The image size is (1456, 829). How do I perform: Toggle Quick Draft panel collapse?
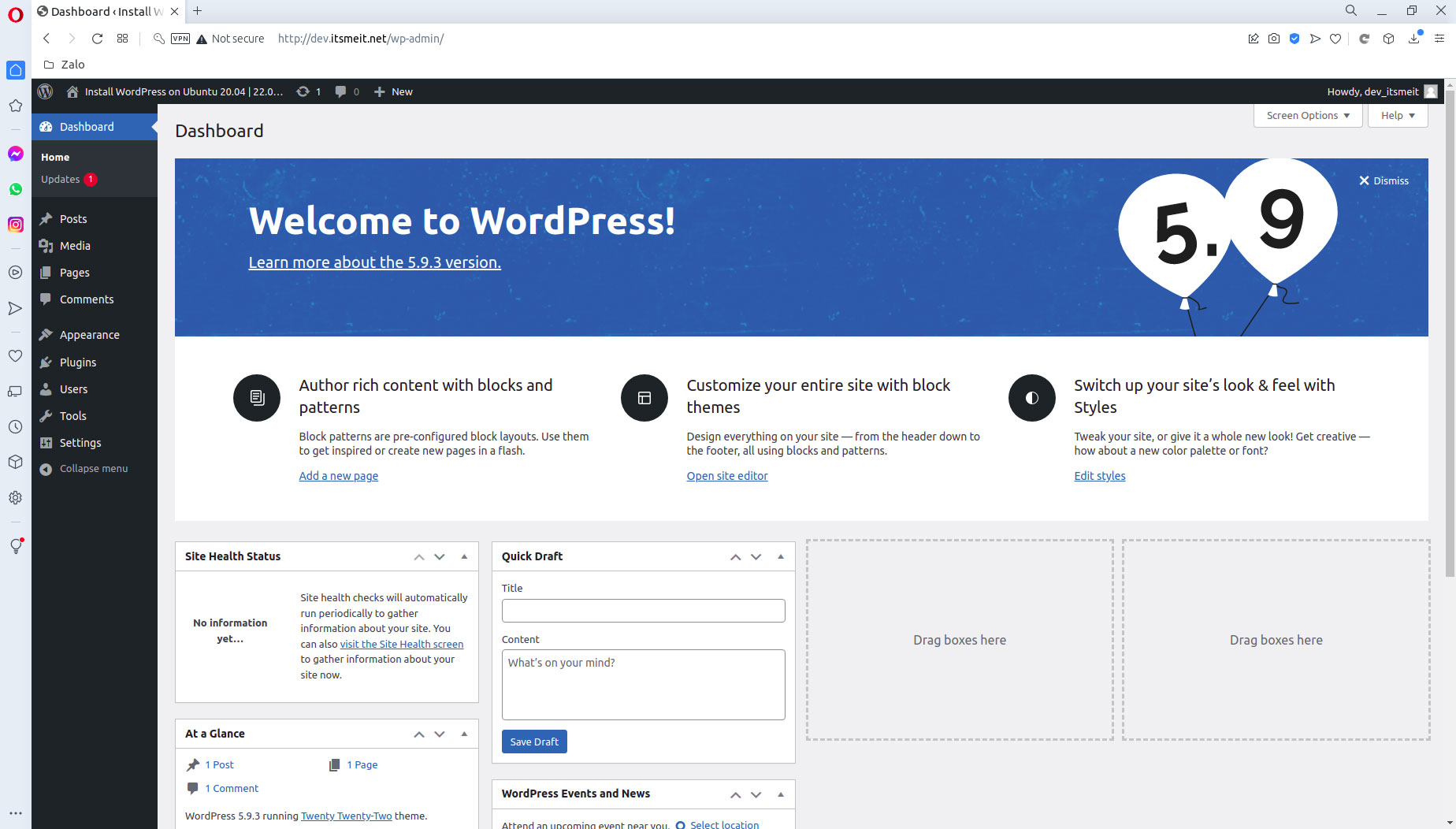[x=781, y=556]
